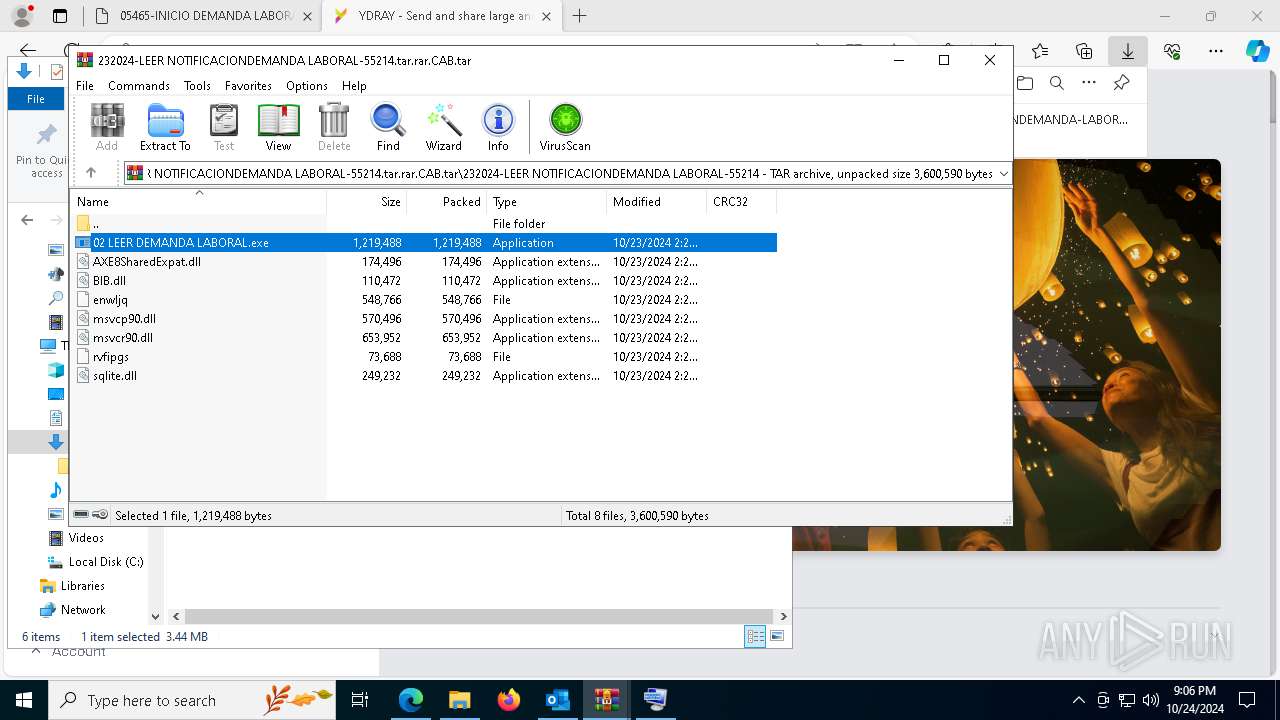Launch the Wizard toolbar icon
Viewport: 1280px width, 720px height.
point(444,127)
